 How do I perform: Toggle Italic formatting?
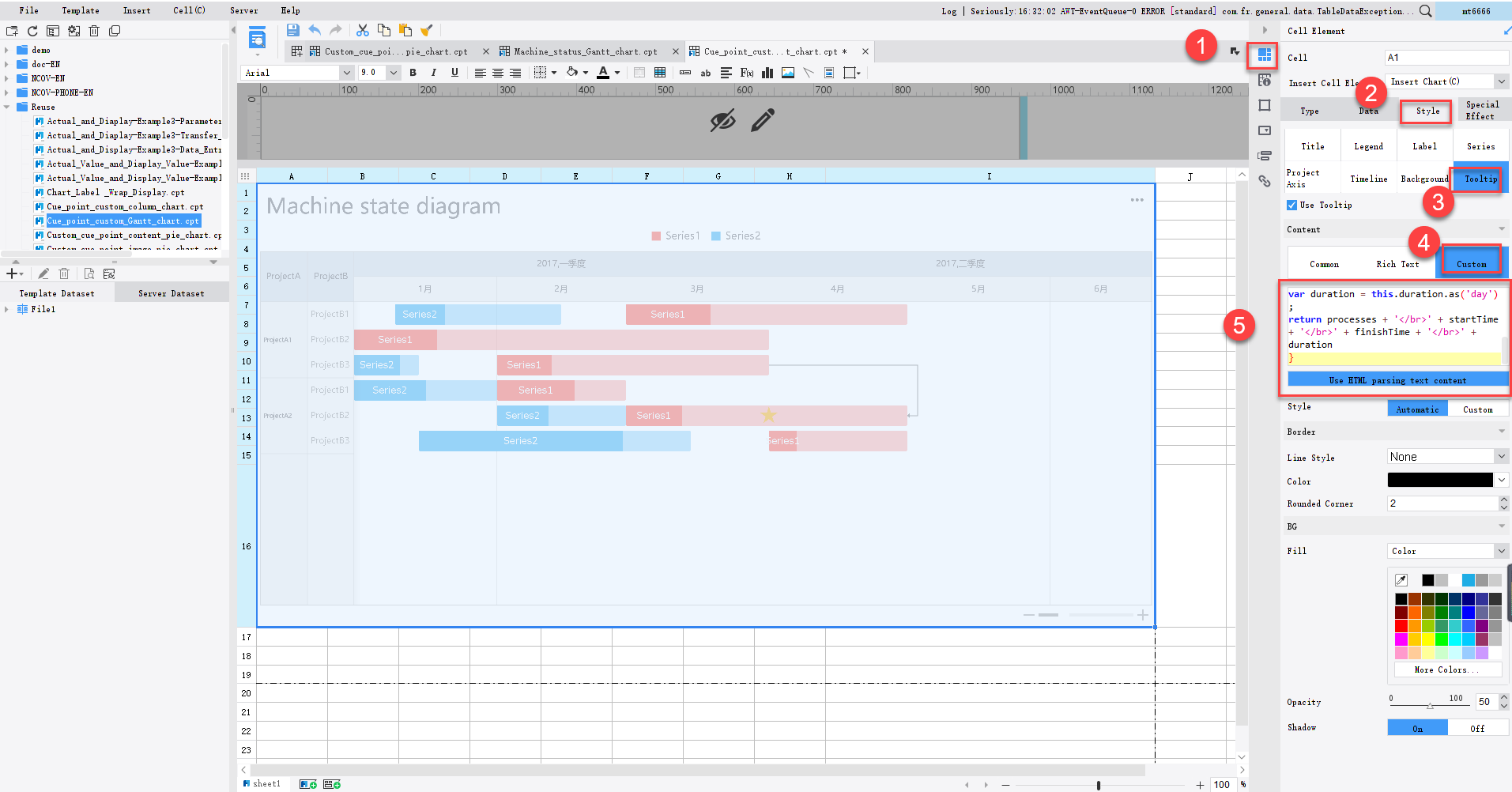point(433,73)
